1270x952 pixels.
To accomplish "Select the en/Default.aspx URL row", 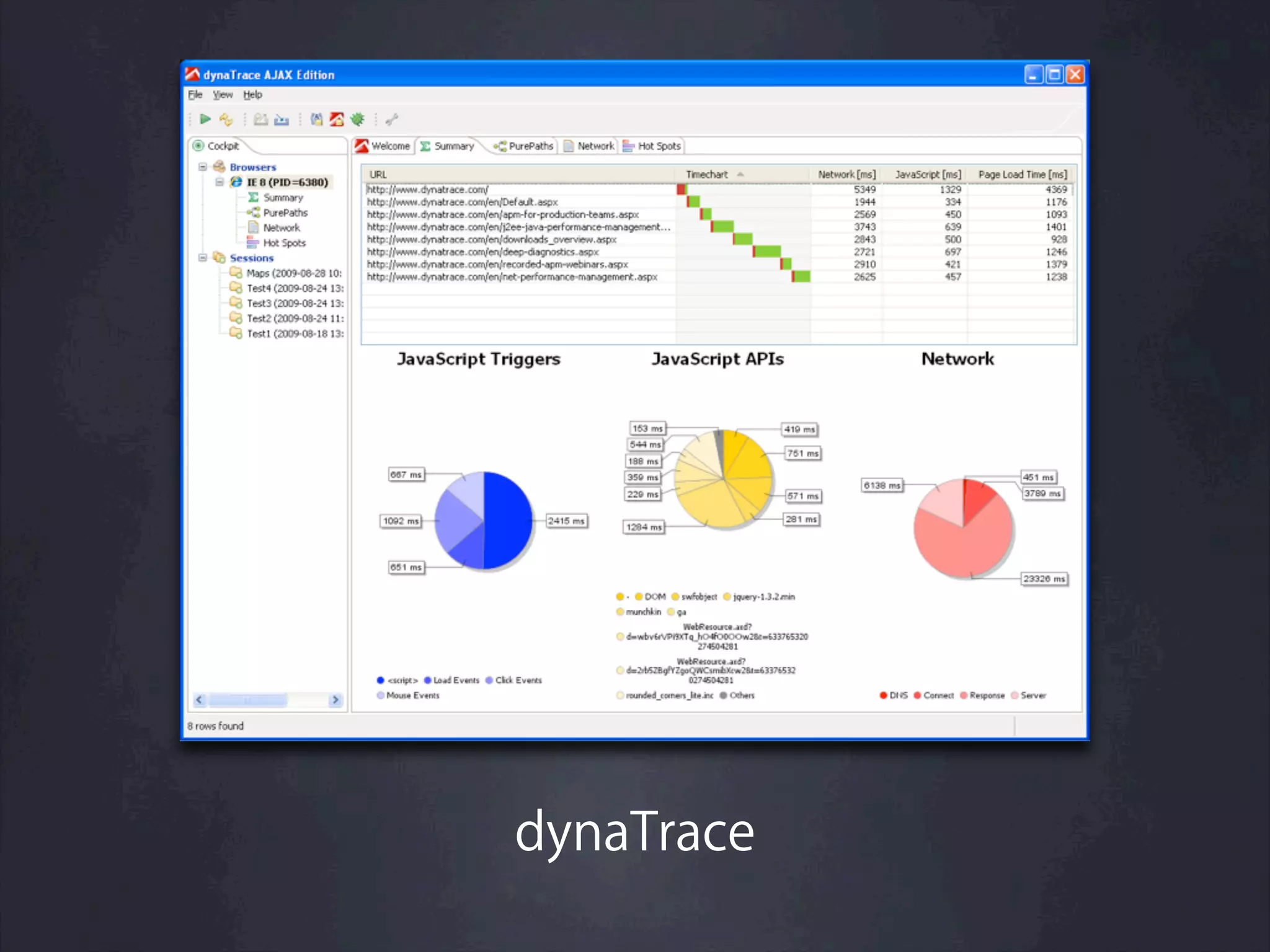I will 718,202.
